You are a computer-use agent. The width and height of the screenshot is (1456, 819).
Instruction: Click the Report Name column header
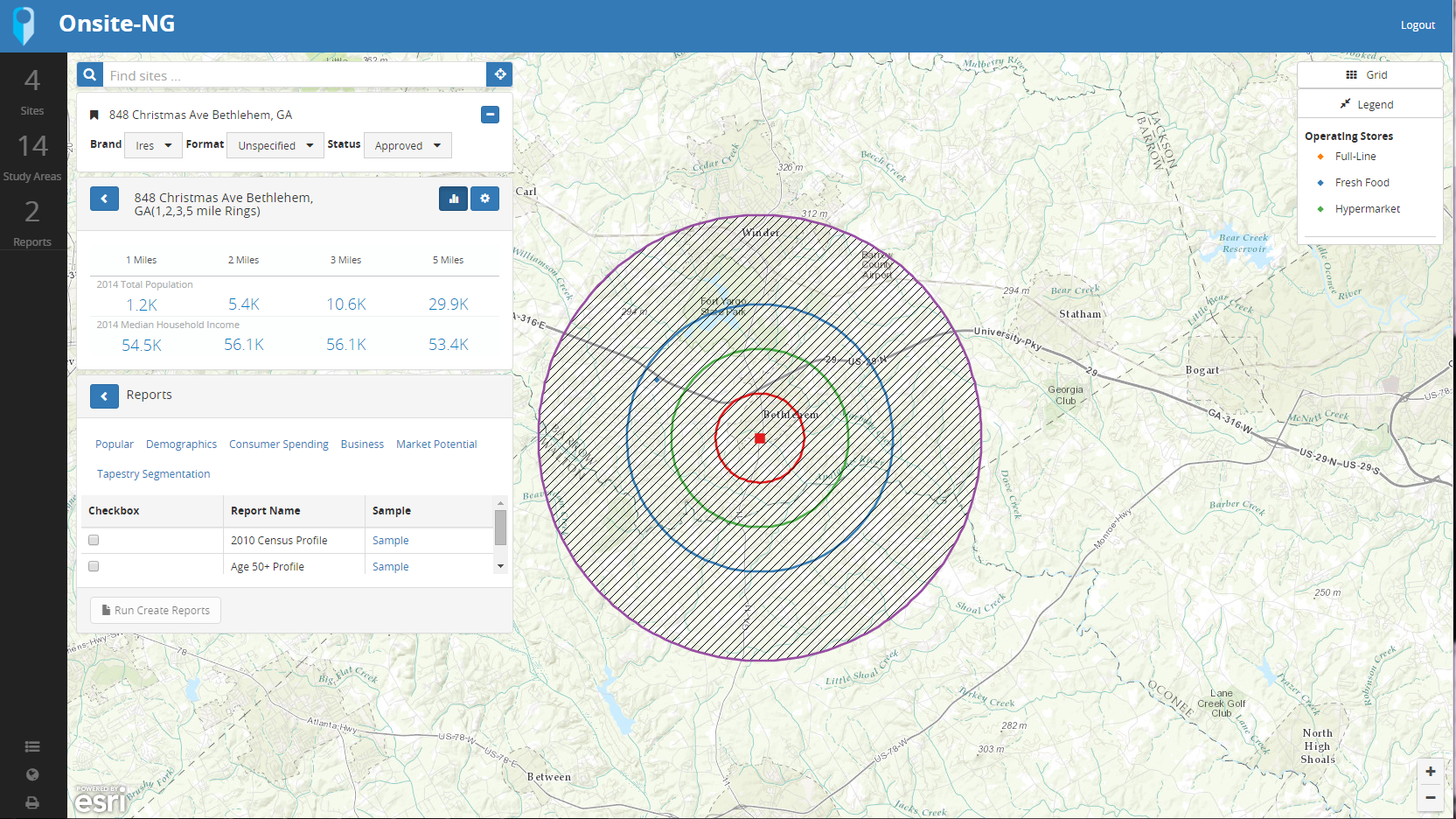pyautogui.click(x=266, y=511)
